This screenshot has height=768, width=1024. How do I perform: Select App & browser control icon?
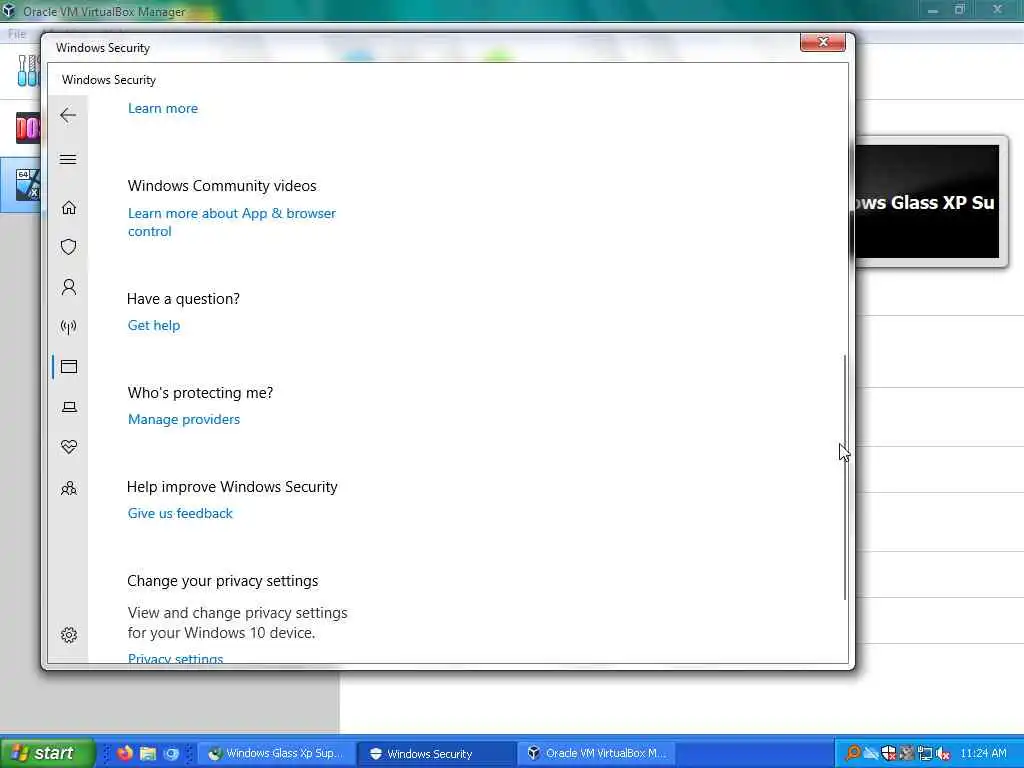coord(69,366)
